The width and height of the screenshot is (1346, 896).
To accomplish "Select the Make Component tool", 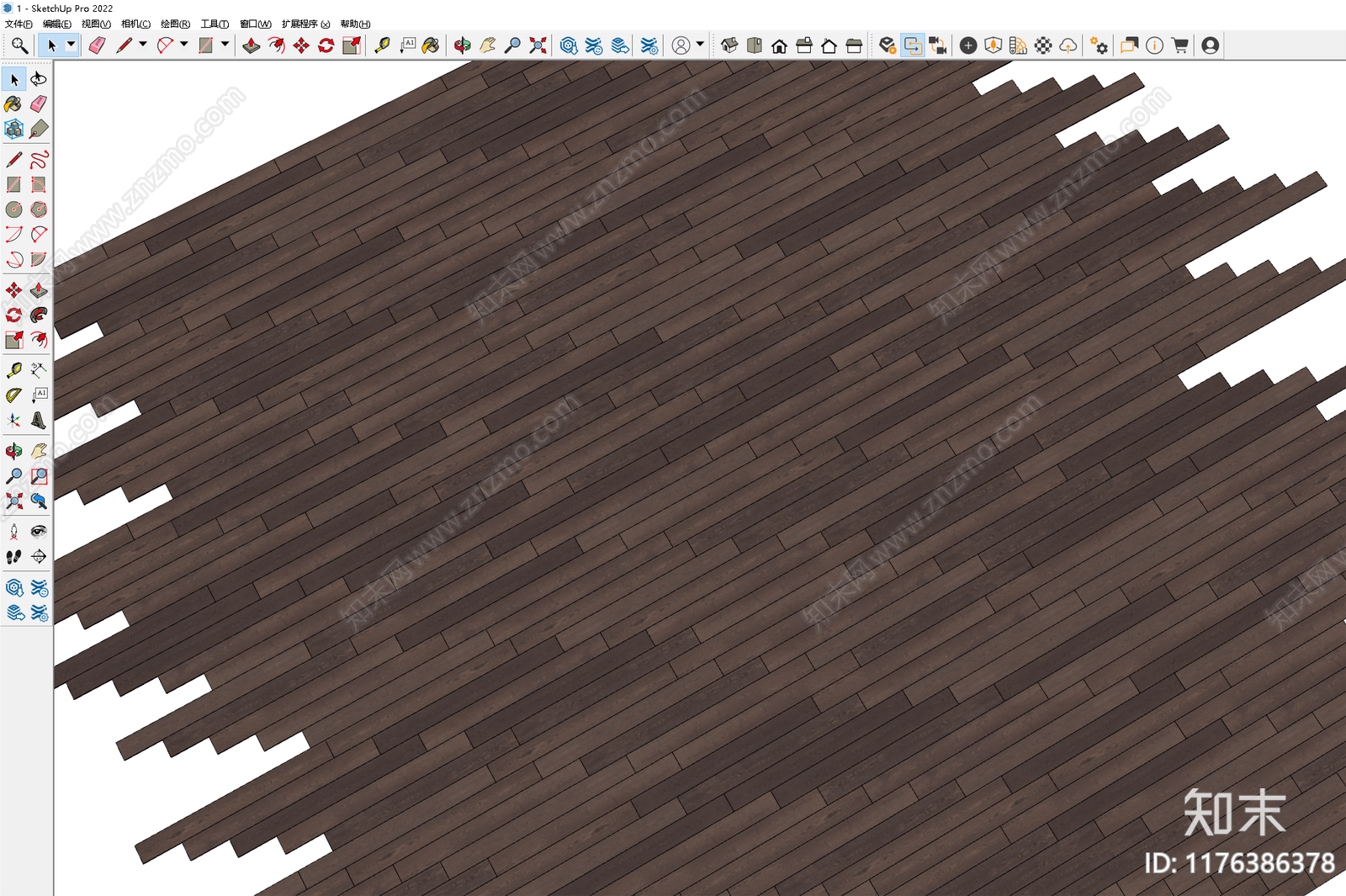I will click(x=14, y=129).
